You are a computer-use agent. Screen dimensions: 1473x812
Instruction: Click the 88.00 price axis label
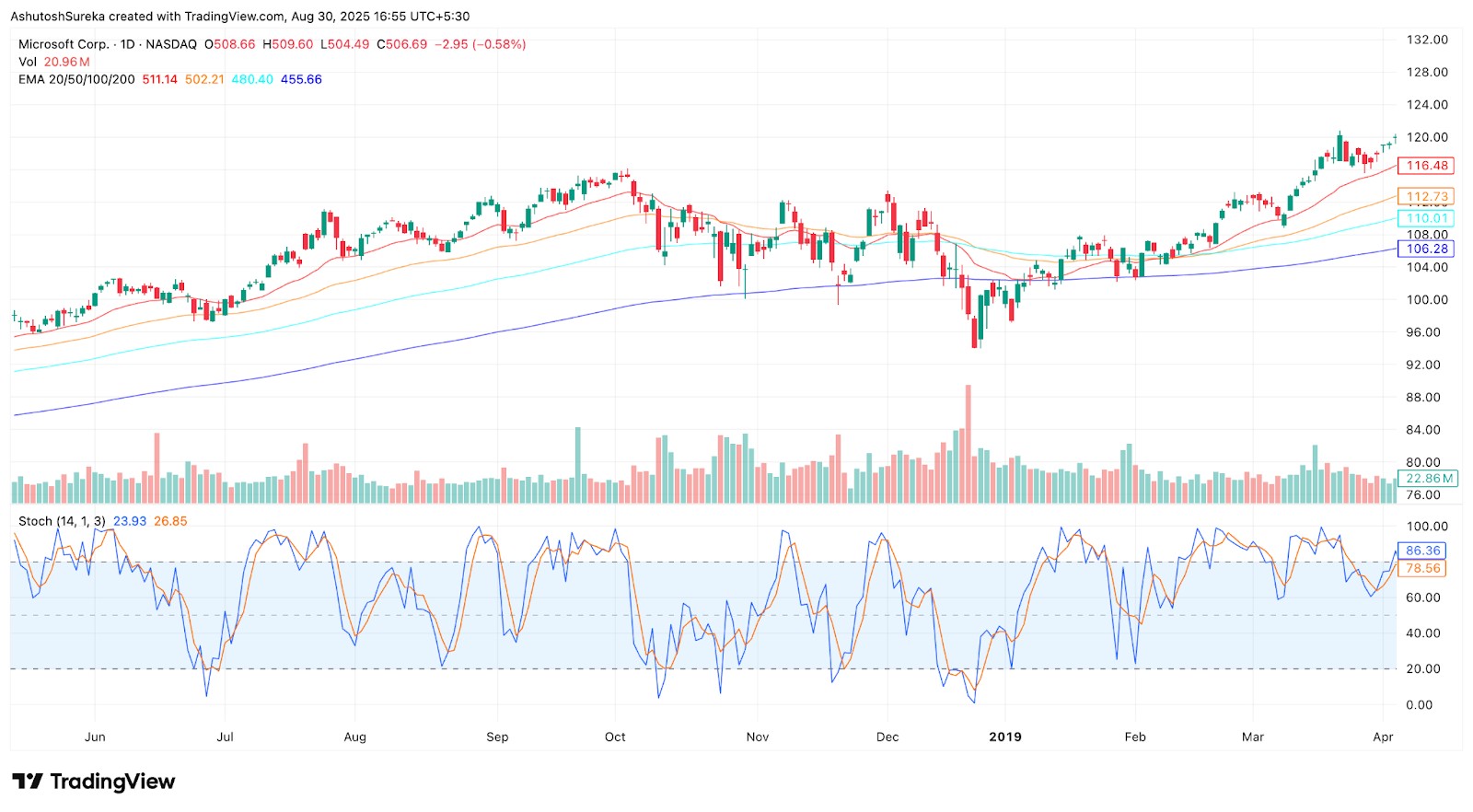(x=1424, y=398)
